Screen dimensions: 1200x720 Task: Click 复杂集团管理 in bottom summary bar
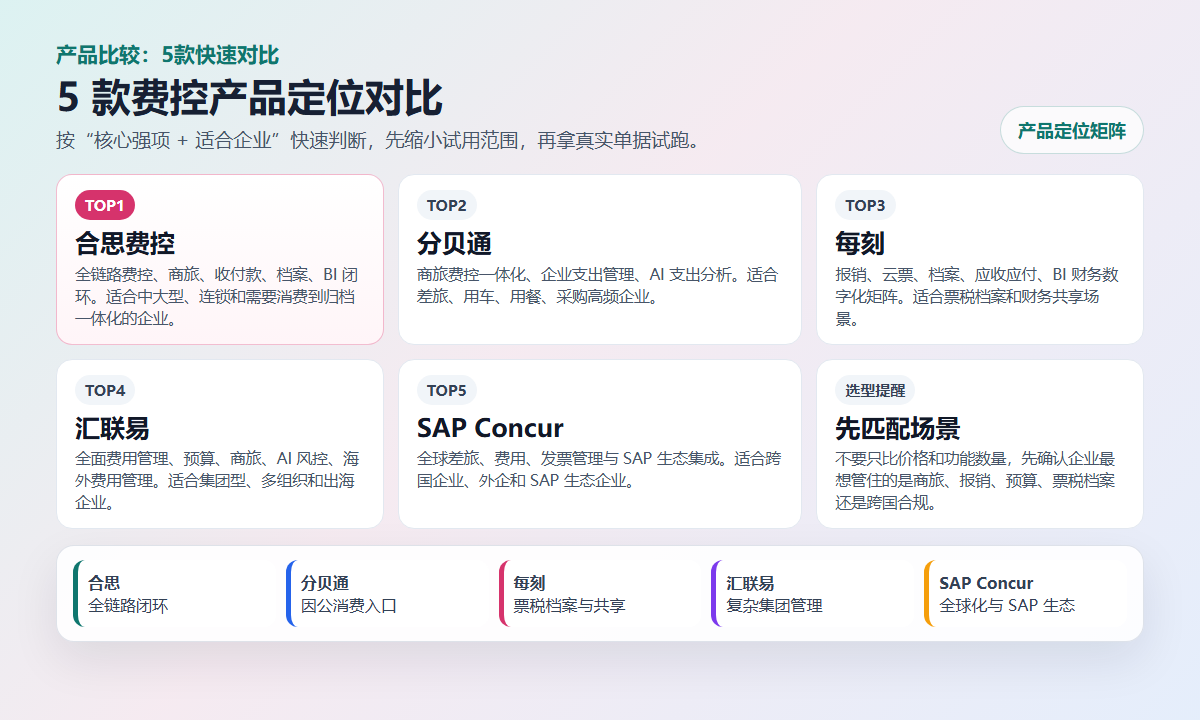(775, 605)
